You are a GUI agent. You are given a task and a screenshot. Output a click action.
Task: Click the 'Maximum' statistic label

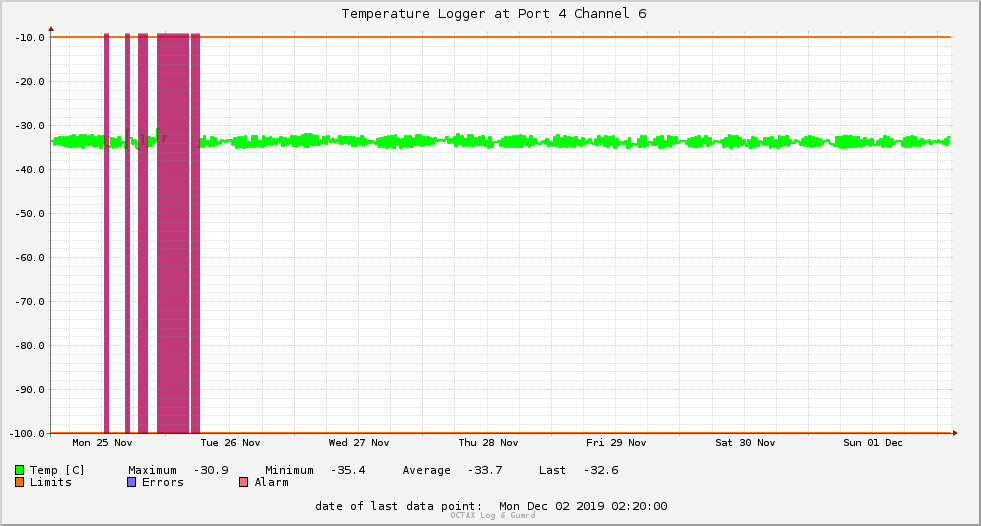click(x=152, y=470)
